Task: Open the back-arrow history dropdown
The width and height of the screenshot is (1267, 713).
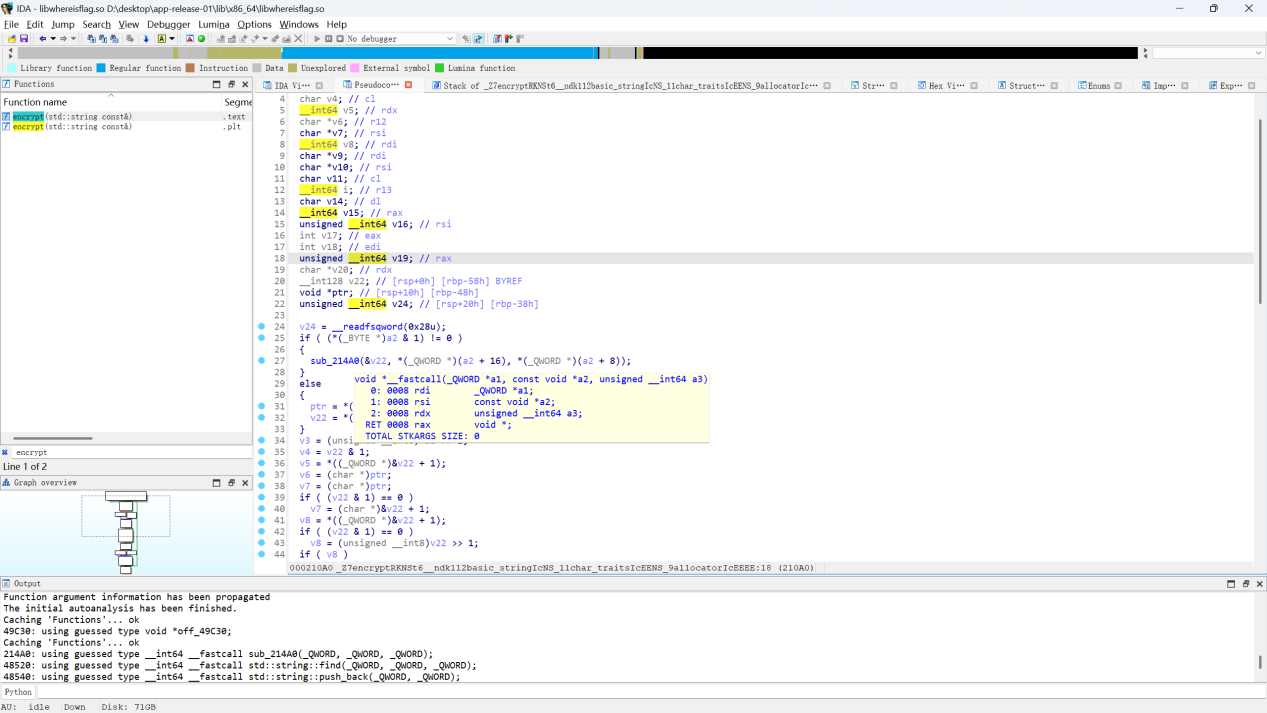Action: click(x=53, y=38)
